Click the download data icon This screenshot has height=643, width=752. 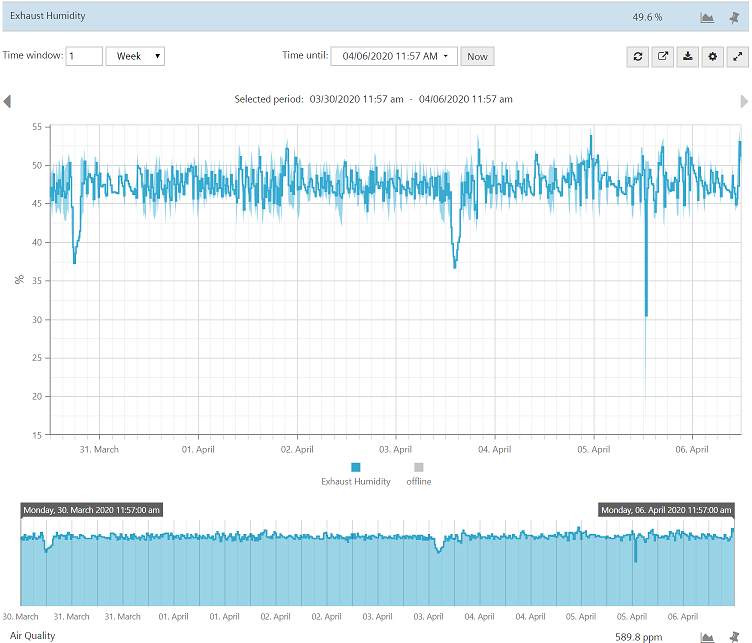point(688,57)
